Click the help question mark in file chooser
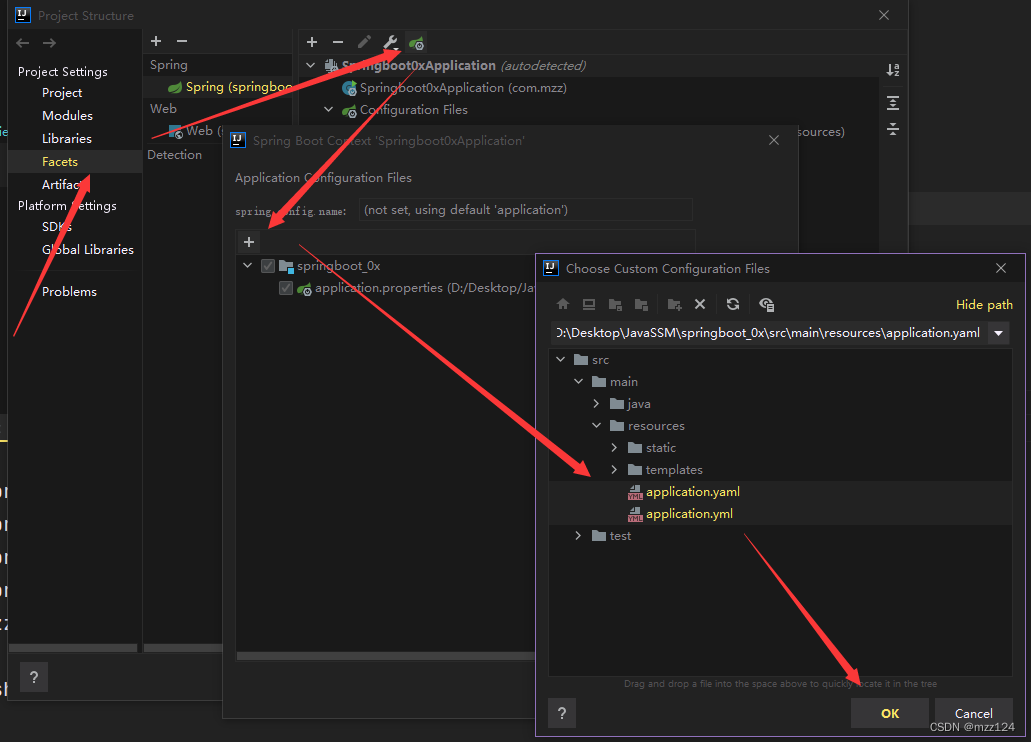The image size is (1031, 742). (562, 713)
